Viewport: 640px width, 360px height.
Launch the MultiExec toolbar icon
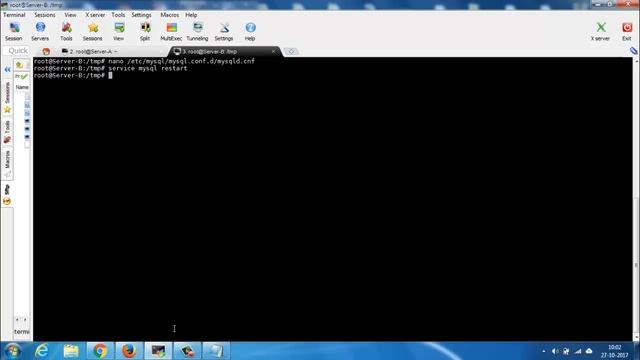(x=171, y=31)
